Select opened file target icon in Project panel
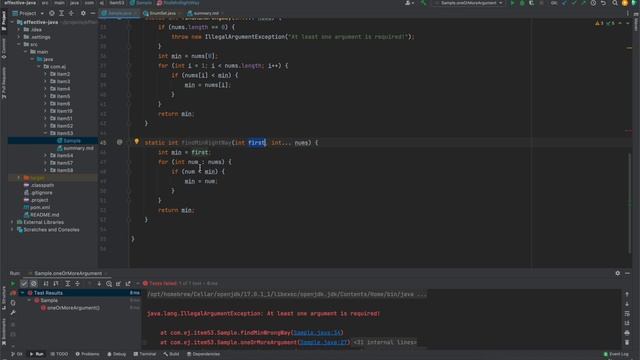The image size is (640, 360). click(x=52, y=13)
